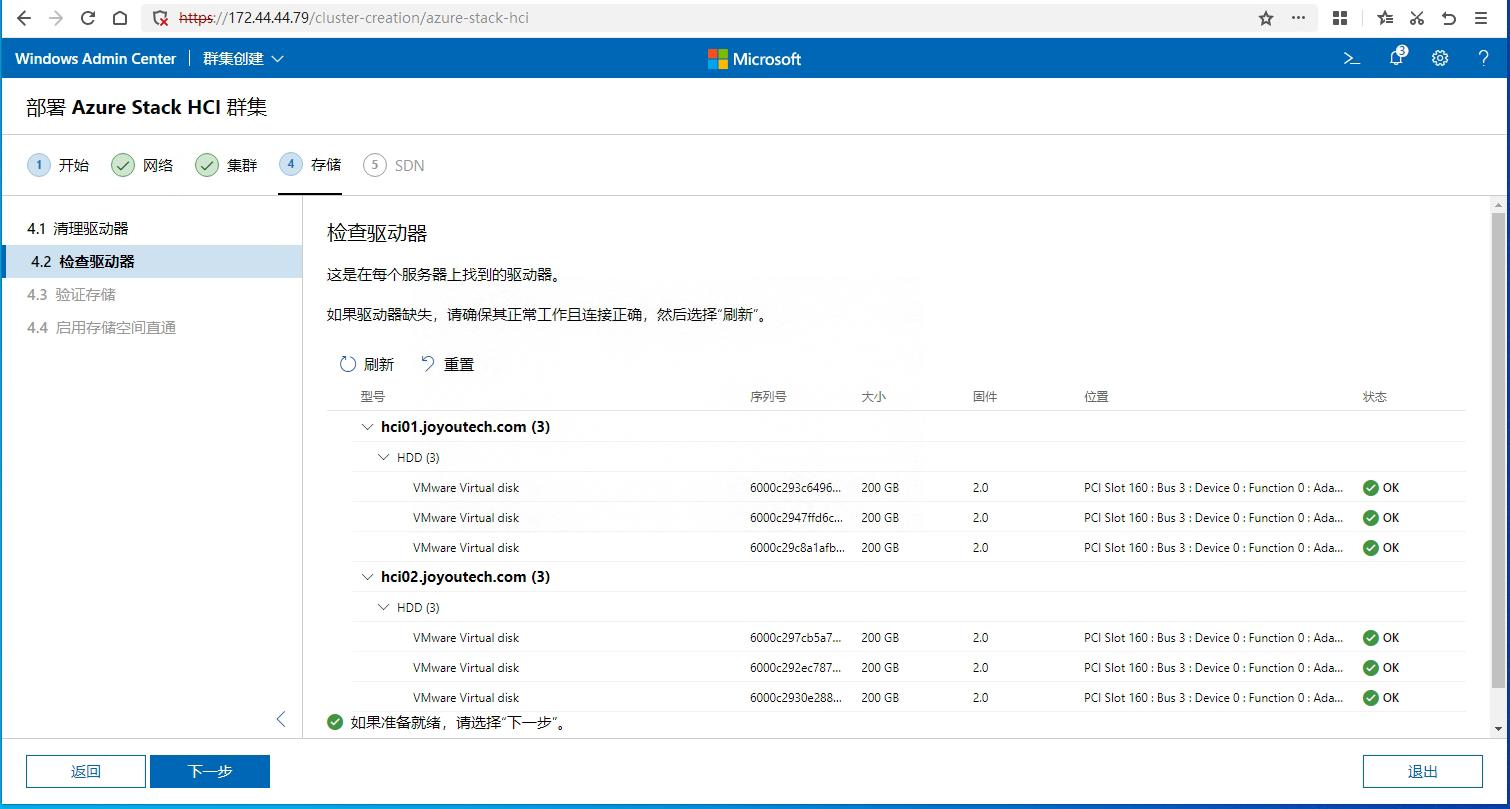
Task: Open the settings gear icon
Action: (x=1440, y=59)
